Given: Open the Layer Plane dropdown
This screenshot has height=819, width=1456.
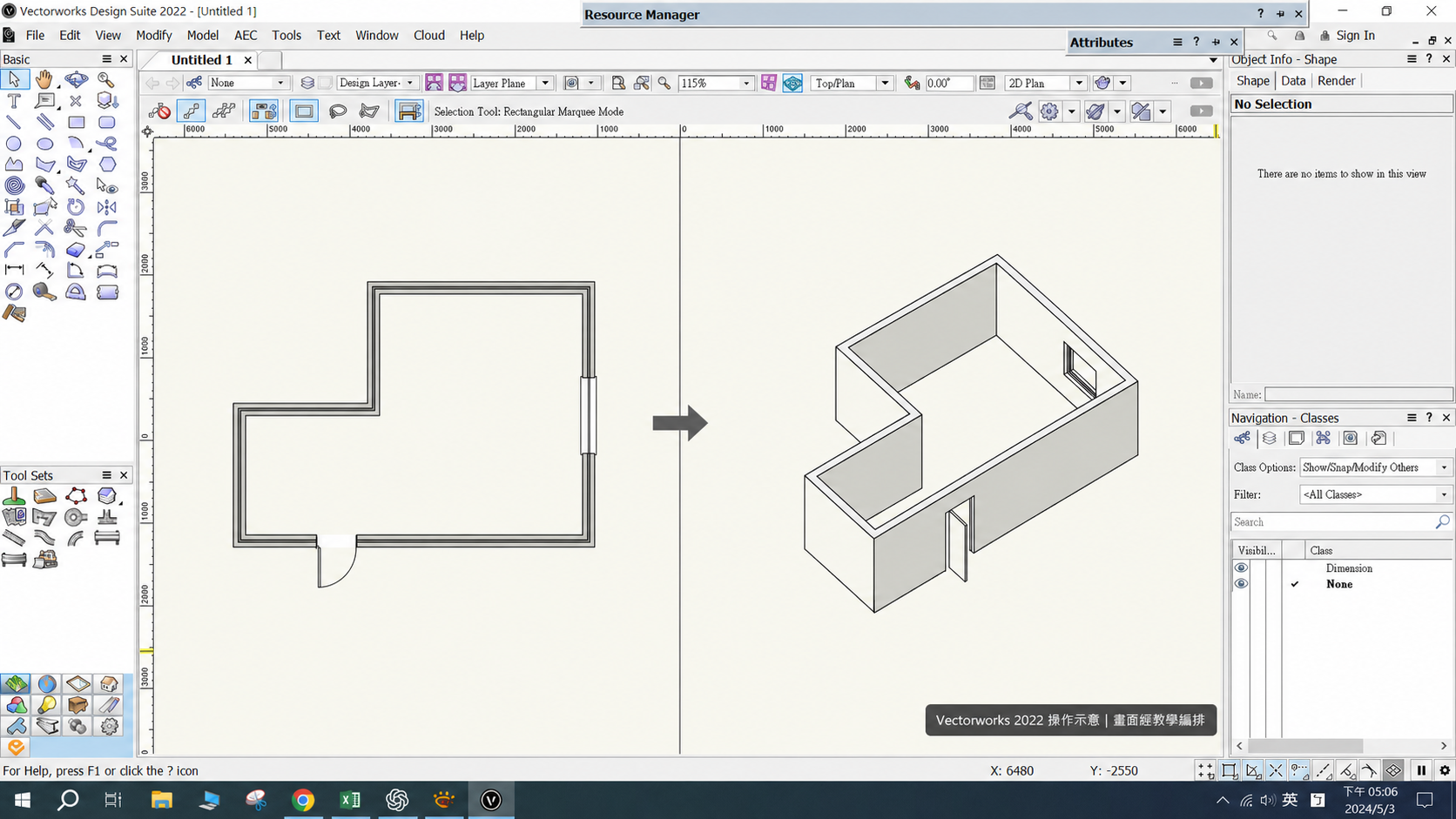Looking at the screenshot, I should click(x=511, y=83).
